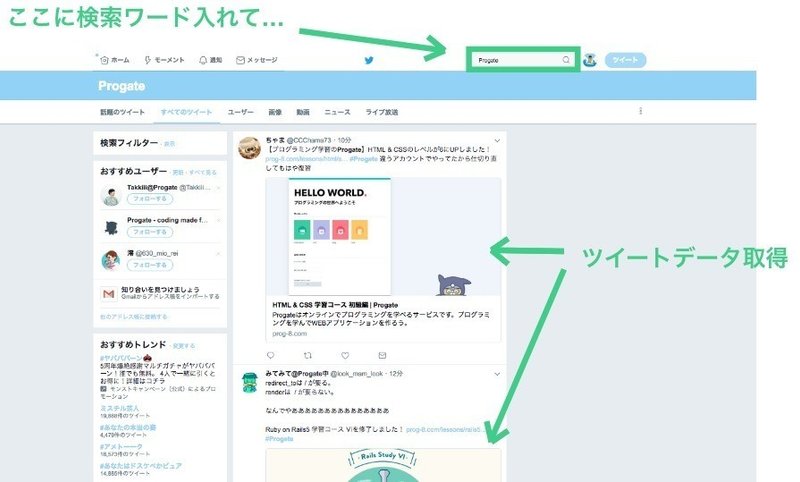This screenshot has width=800, height=482.
Task: Open the HTML & CSS 学習コース 初級編 card title
Action: click(335, 305)
